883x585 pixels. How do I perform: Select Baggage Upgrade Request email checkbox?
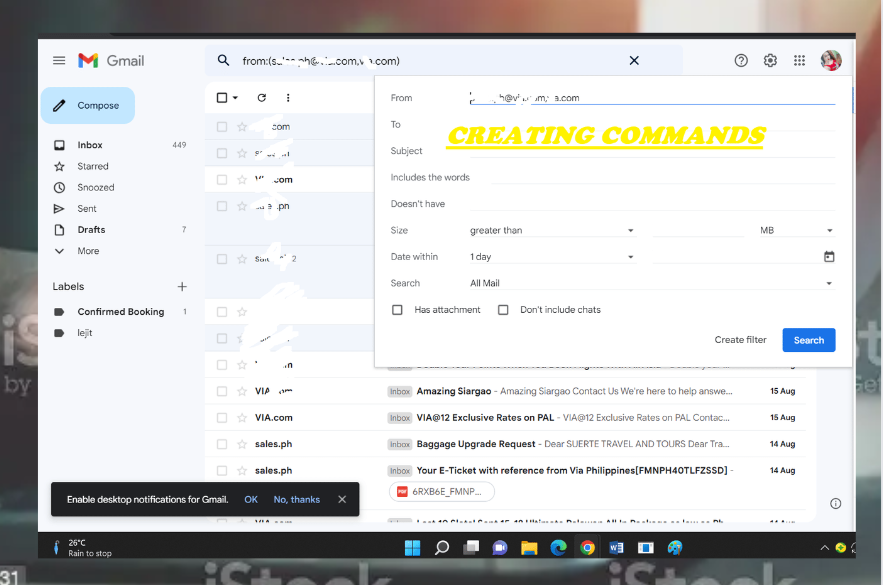click(x=222, y=444)
